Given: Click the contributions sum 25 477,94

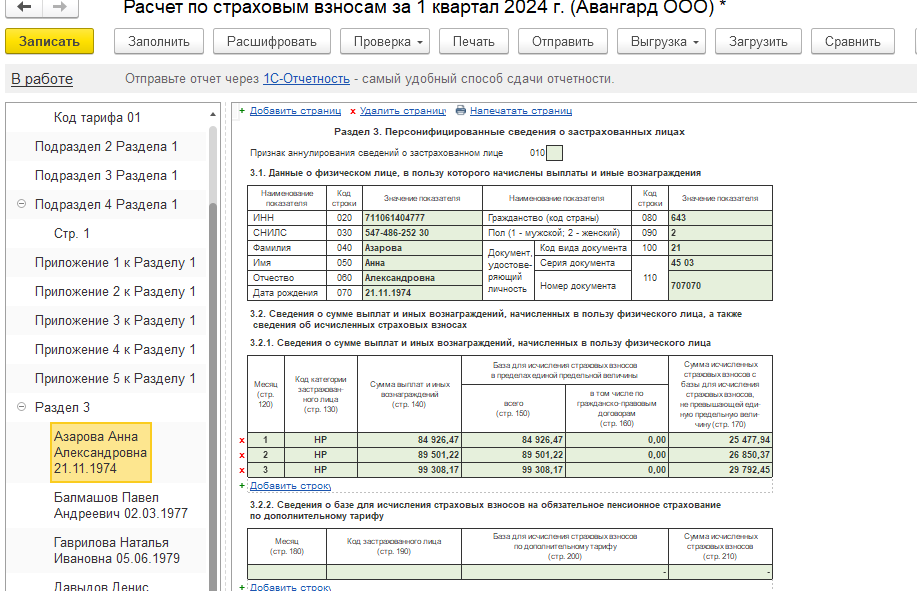Looking at the screenshot, I should pyautogui.click(x=720, y=440).
